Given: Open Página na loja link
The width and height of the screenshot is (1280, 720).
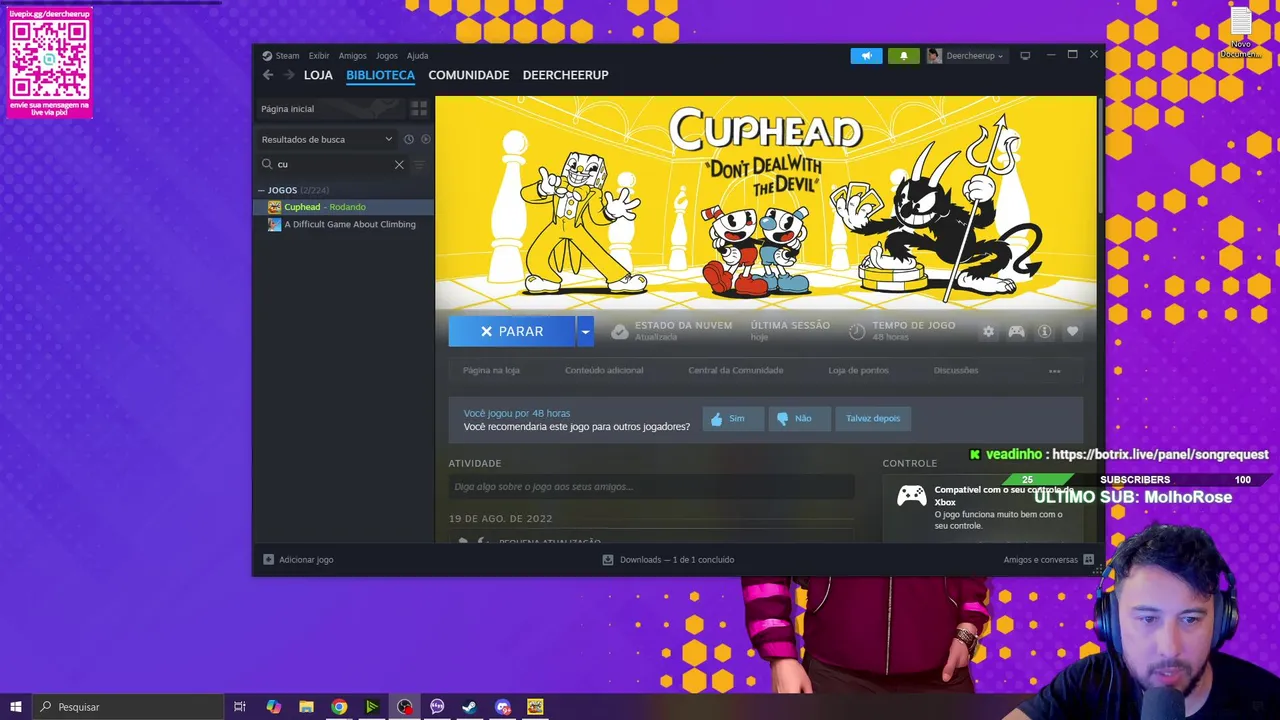Looking at the screenshot, I should click(x=491, y=370).
